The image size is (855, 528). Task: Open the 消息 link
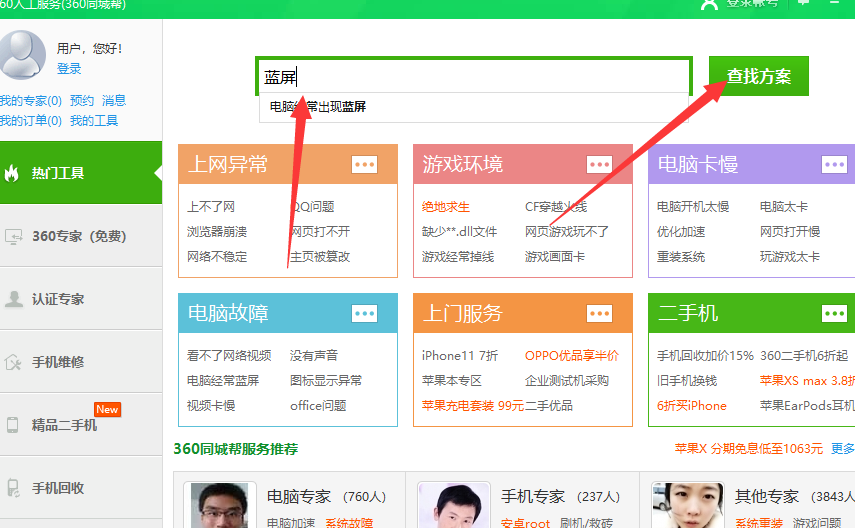pos(114,101)
